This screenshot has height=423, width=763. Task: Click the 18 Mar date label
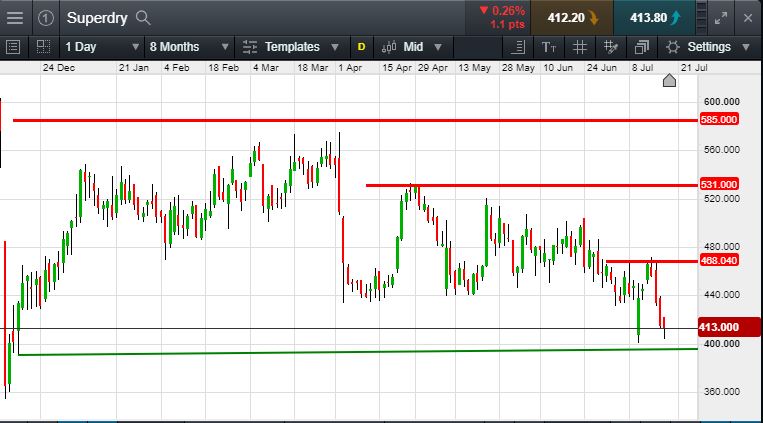(312, 68)
